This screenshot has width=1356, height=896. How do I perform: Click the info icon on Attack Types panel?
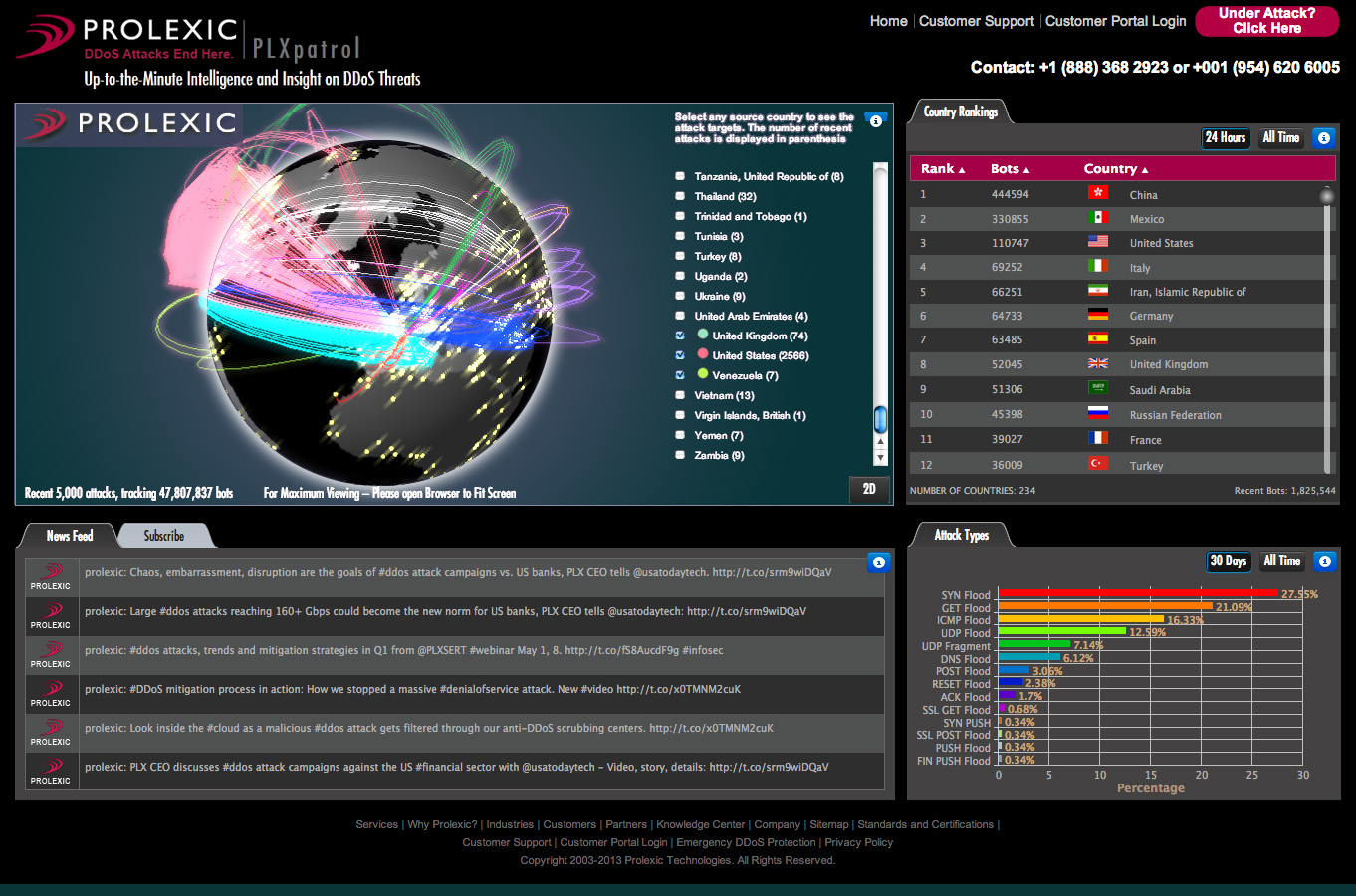pos(1325,560)
